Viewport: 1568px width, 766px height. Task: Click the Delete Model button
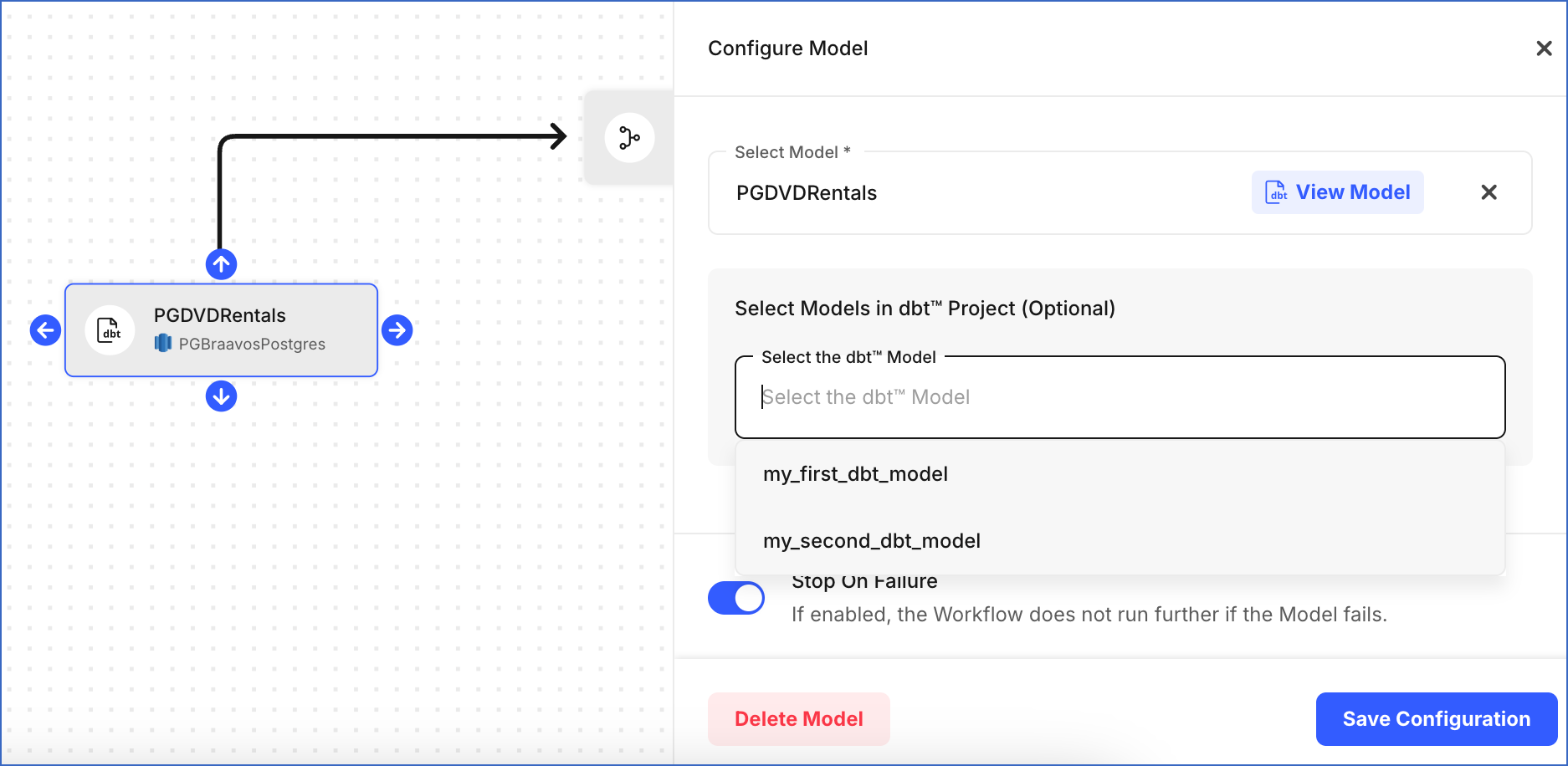(798, 718)
